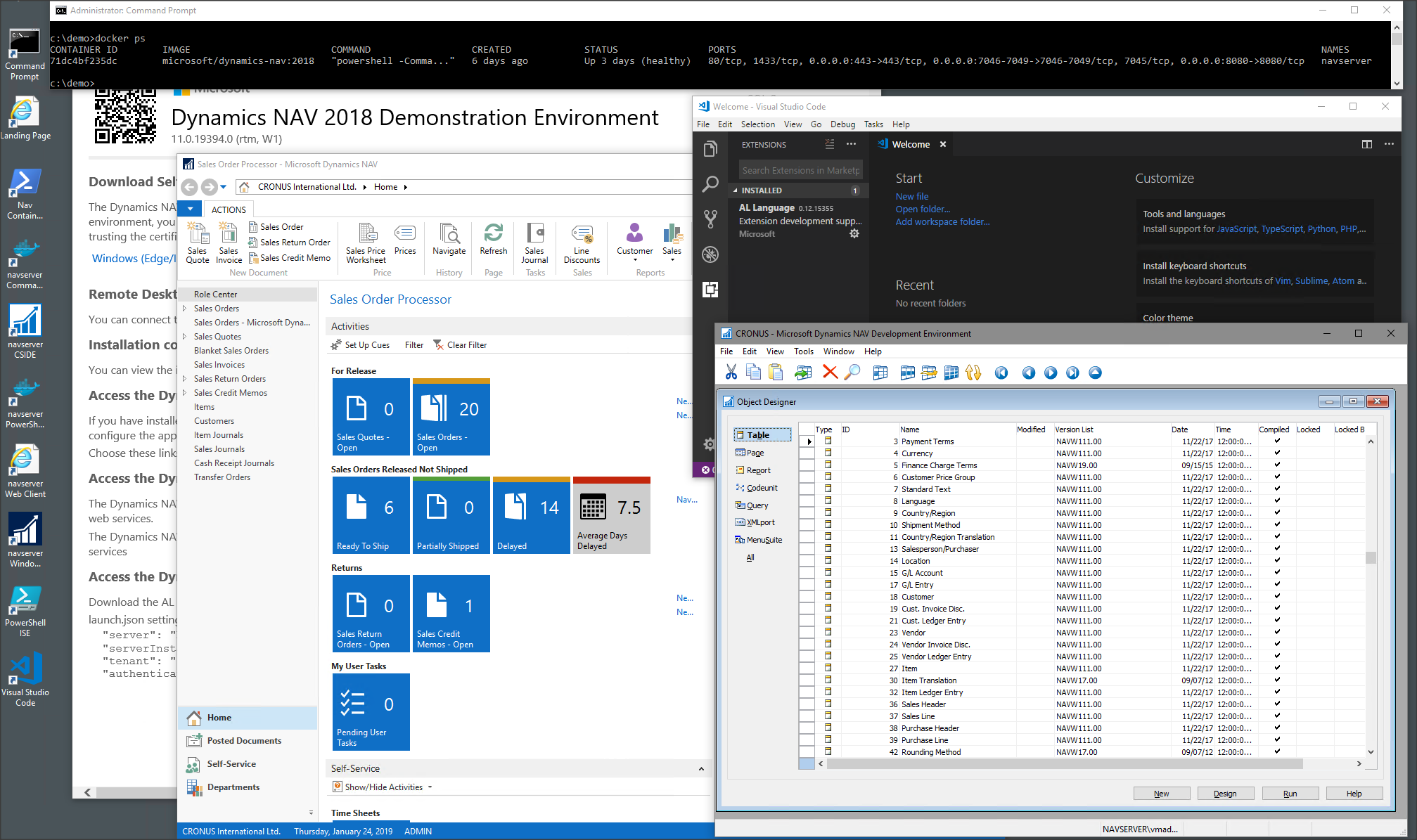Open PowerShell ISE desktop shortcut
This screenshot has width=1417, height=840.
[25, 610]
